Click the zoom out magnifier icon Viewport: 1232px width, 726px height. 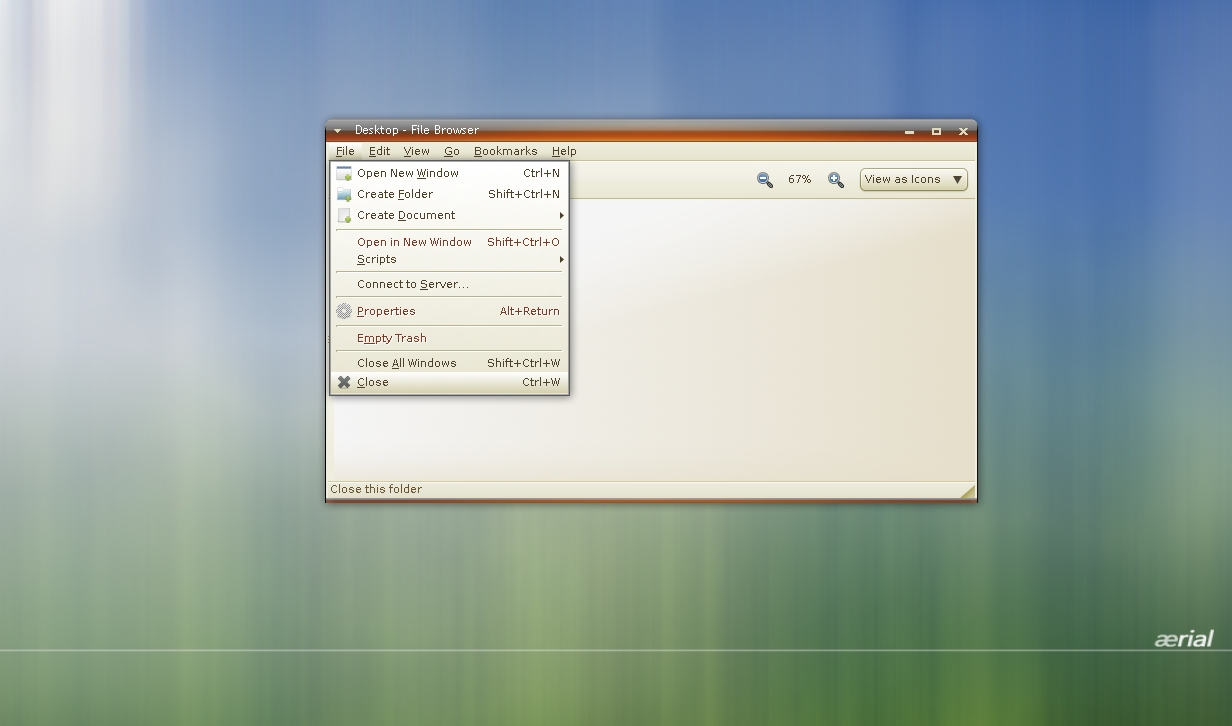[765, 180]
